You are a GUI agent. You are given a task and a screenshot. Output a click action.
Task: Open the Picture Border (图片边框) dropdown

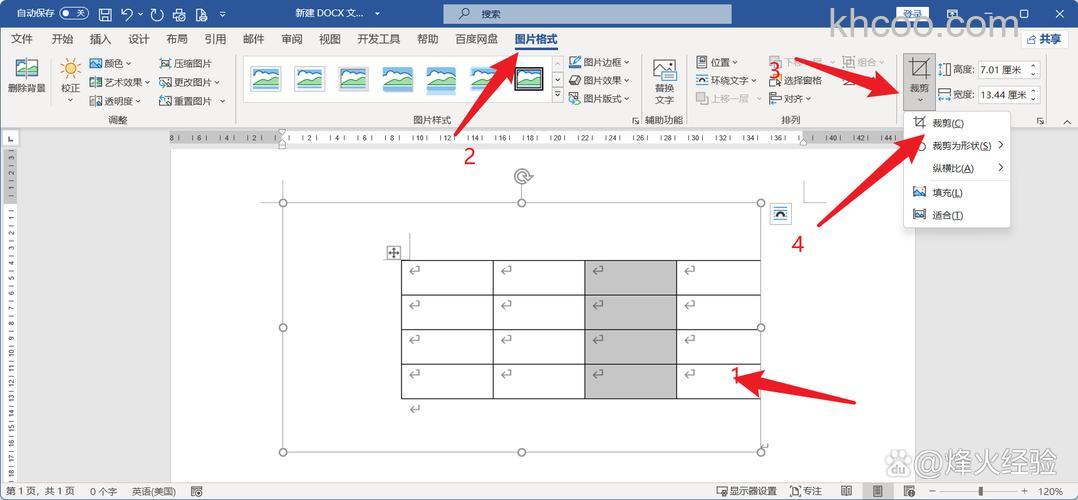click(x=599, y=63)
